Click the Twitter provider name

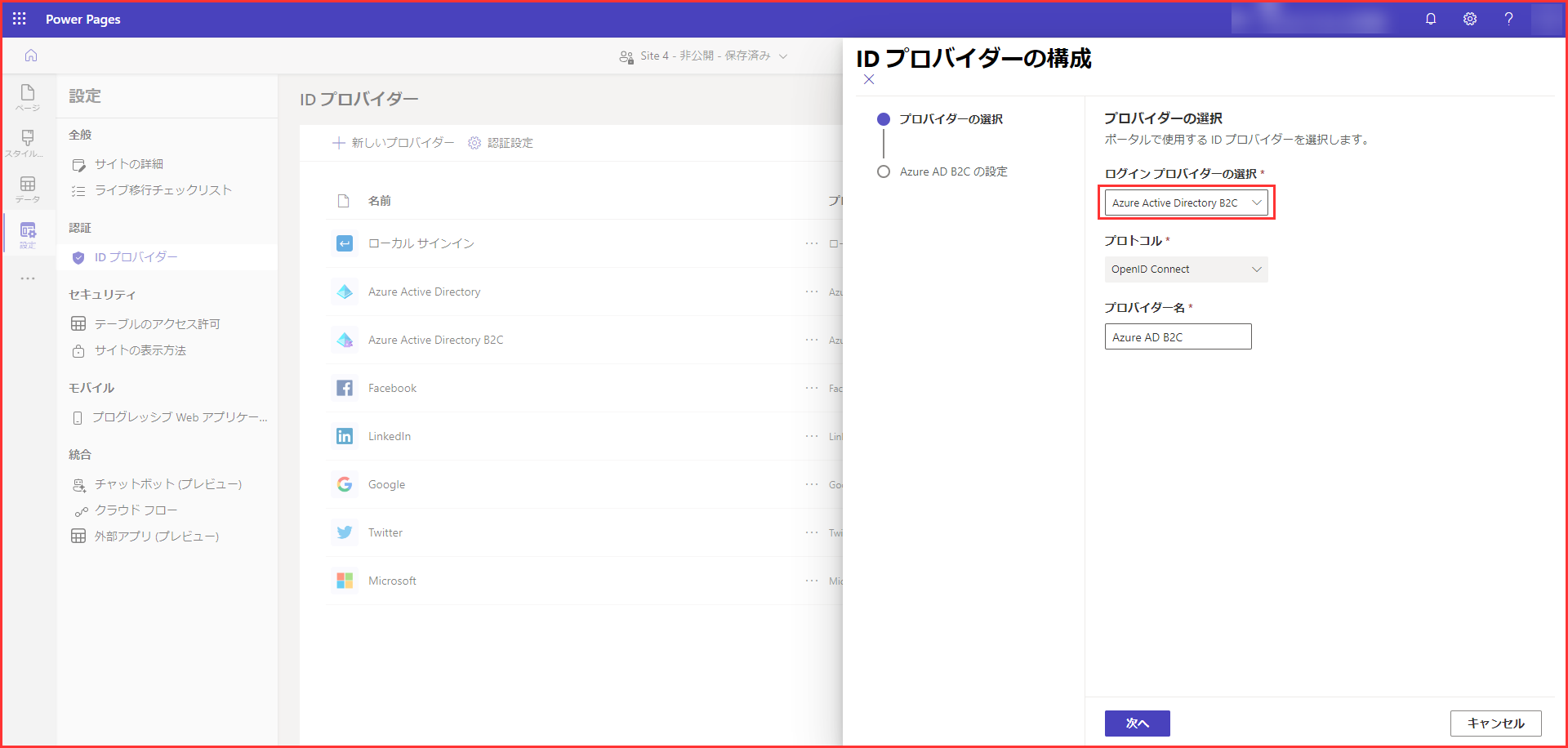(x=385, y=532)
